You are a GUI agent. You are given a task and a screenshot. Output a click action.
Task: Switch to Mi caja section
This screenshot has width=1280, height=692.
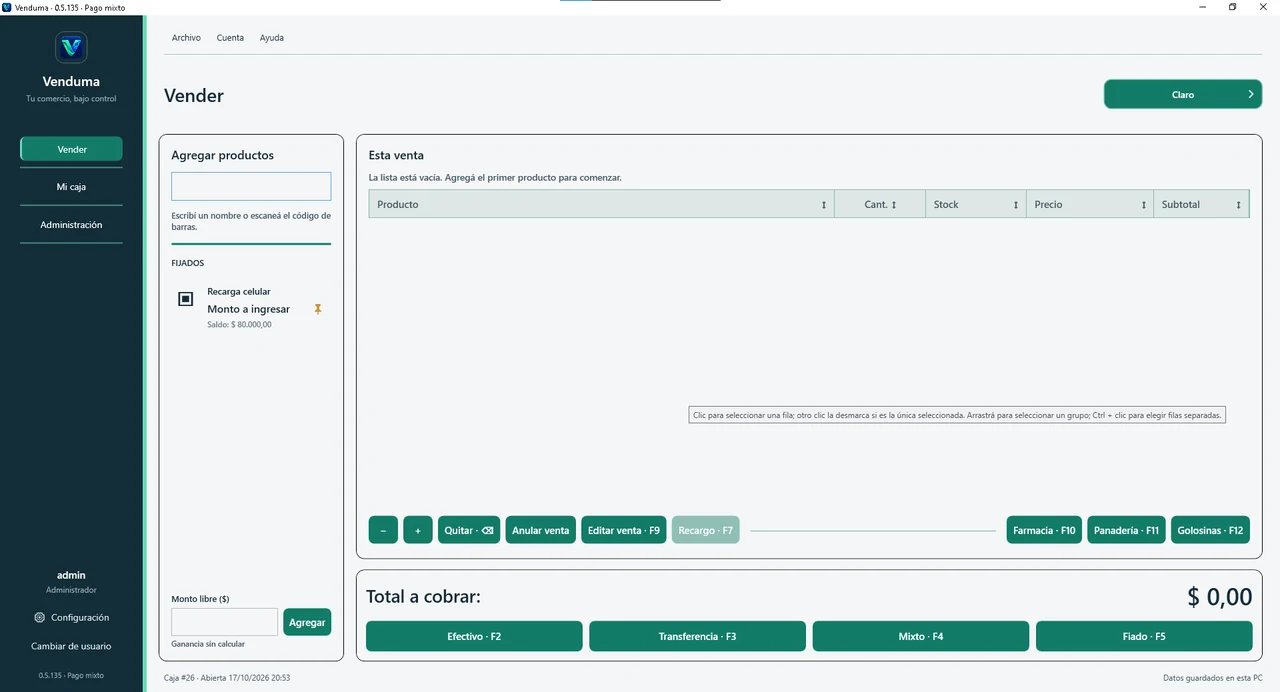pos(71,187)
